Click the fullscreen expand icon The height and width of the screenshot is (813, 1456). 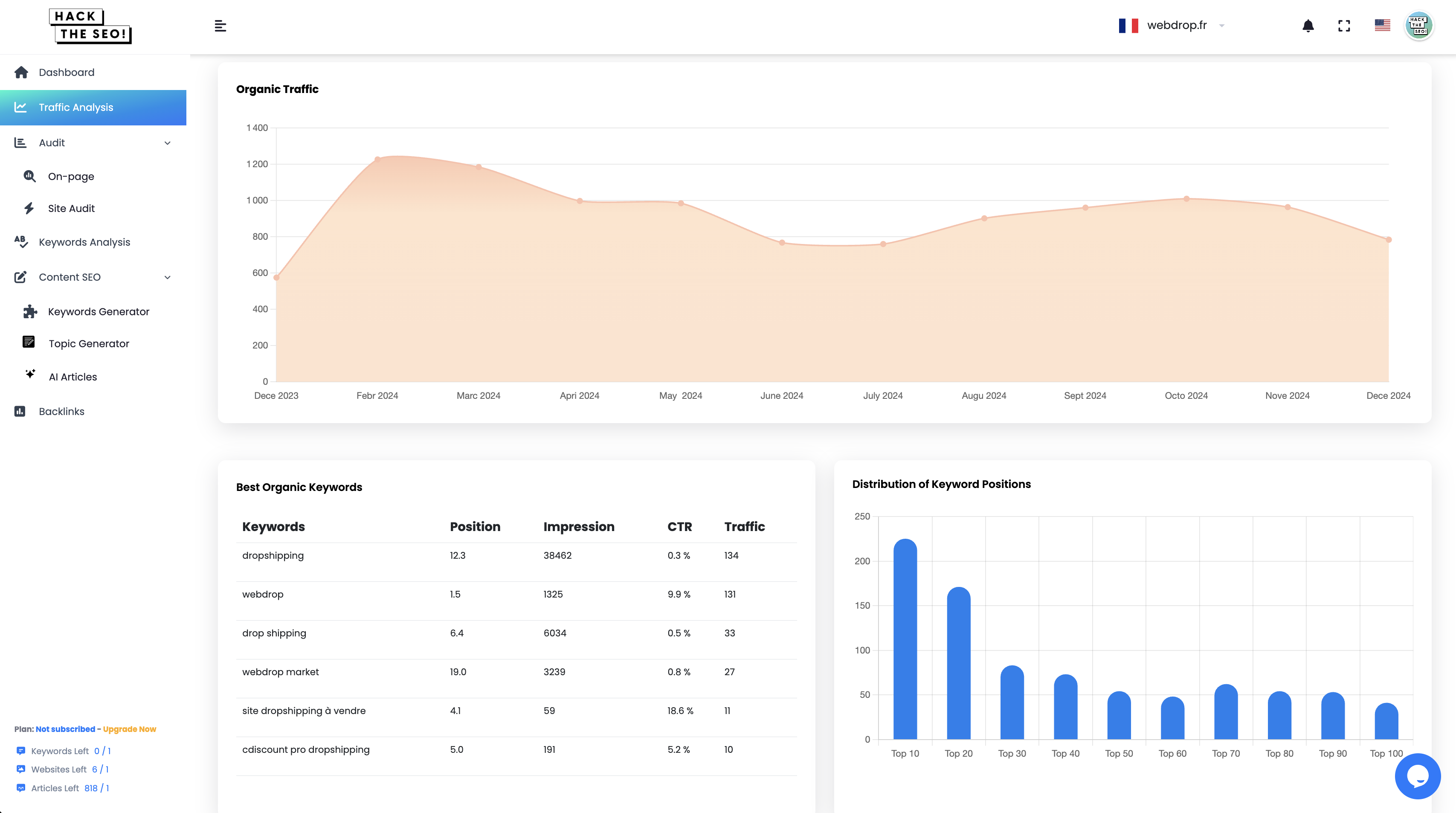(x=1344, y=25)
